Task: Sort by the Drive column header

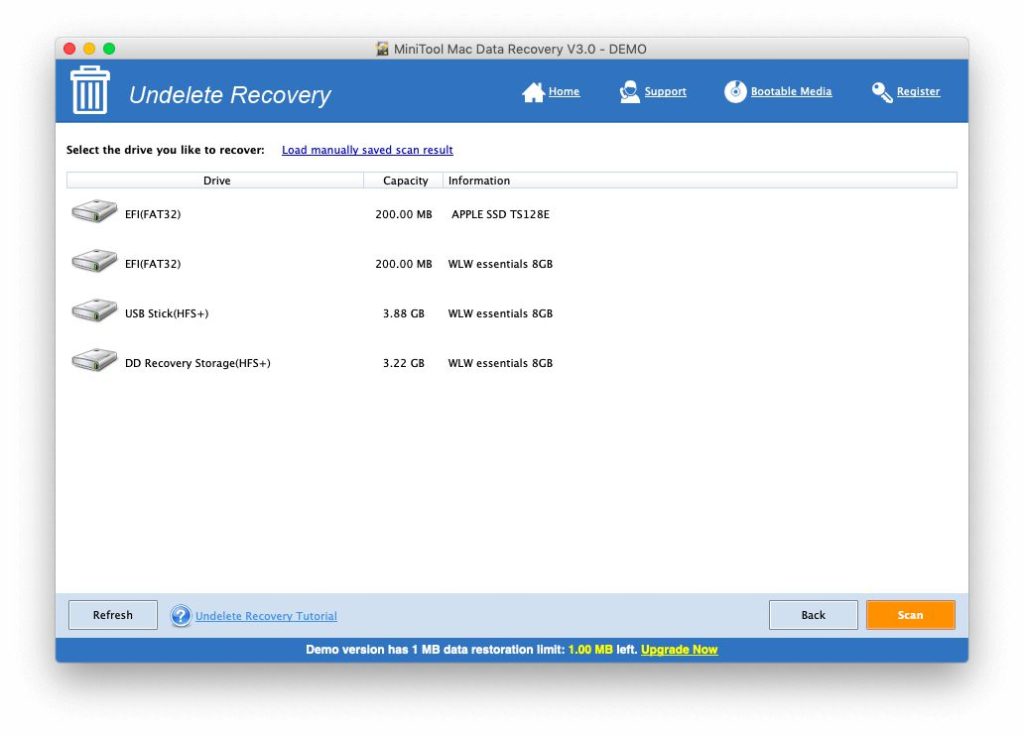Action: 216,180
